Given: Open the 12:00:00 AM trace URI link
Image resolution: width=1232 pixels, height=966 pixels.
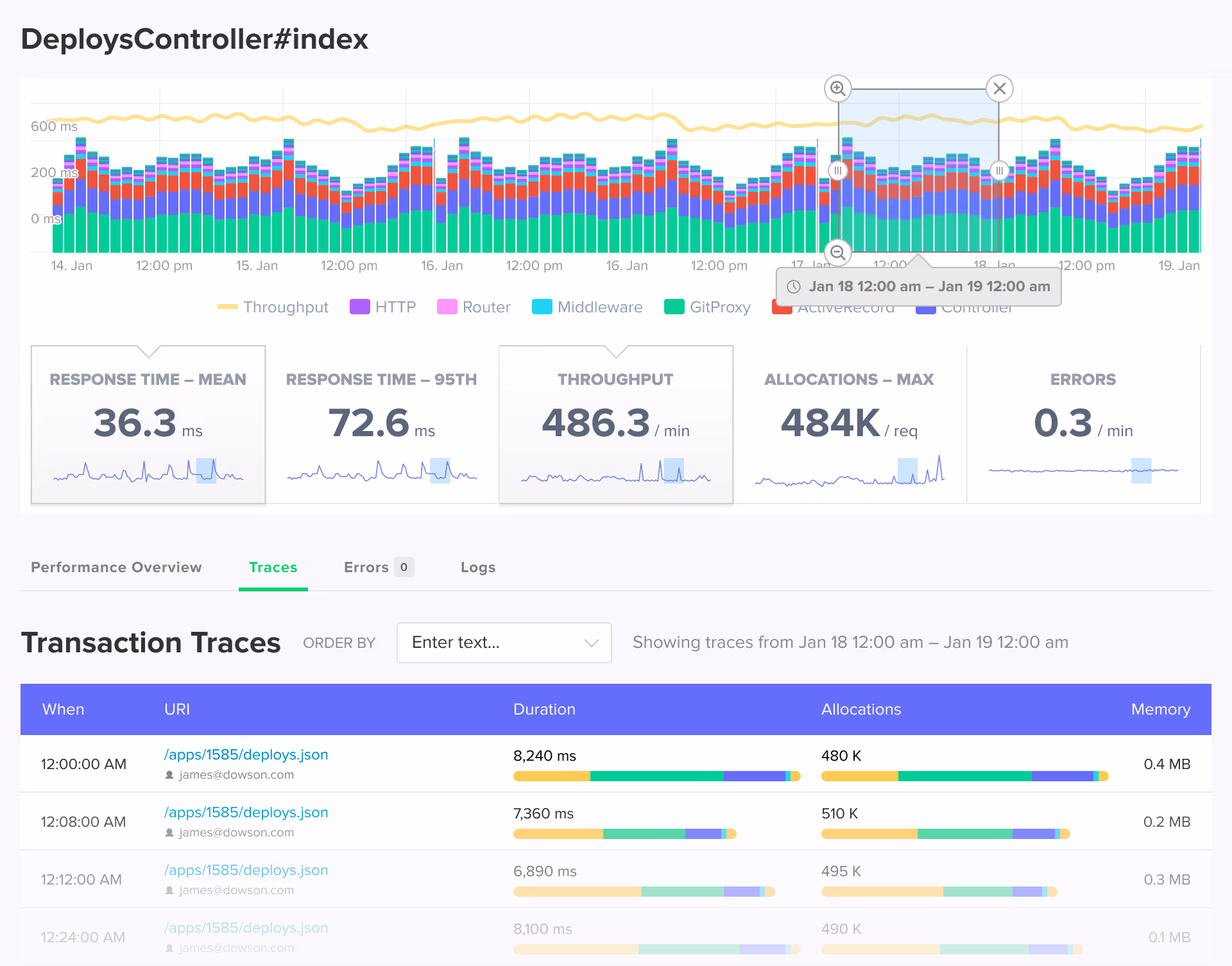Looking at the screenshot, I should click(x=246, y=754).
